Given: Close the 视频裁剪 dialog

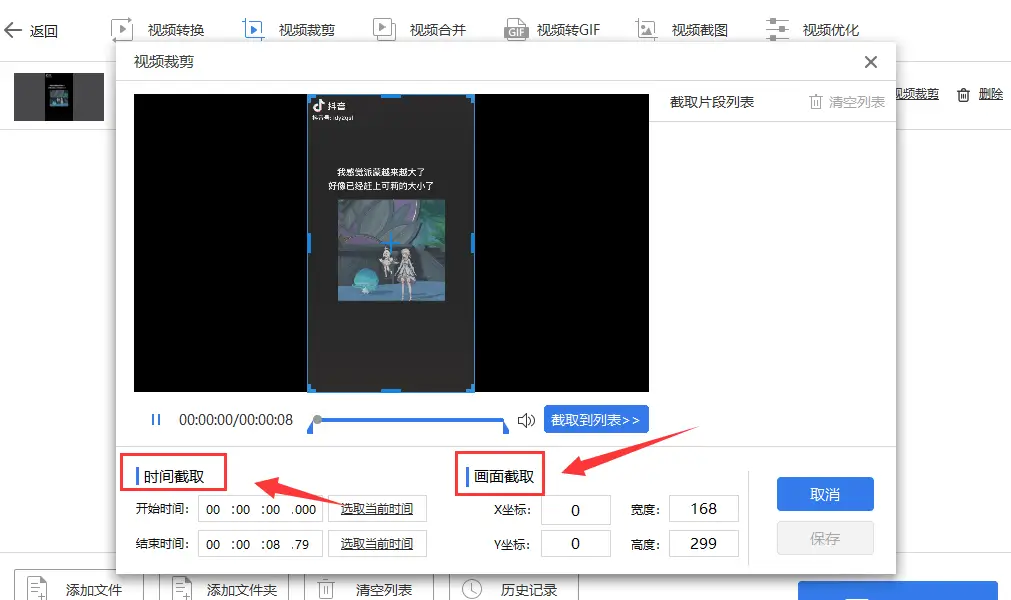Looking at the screenshot, I should coord(870,62).
